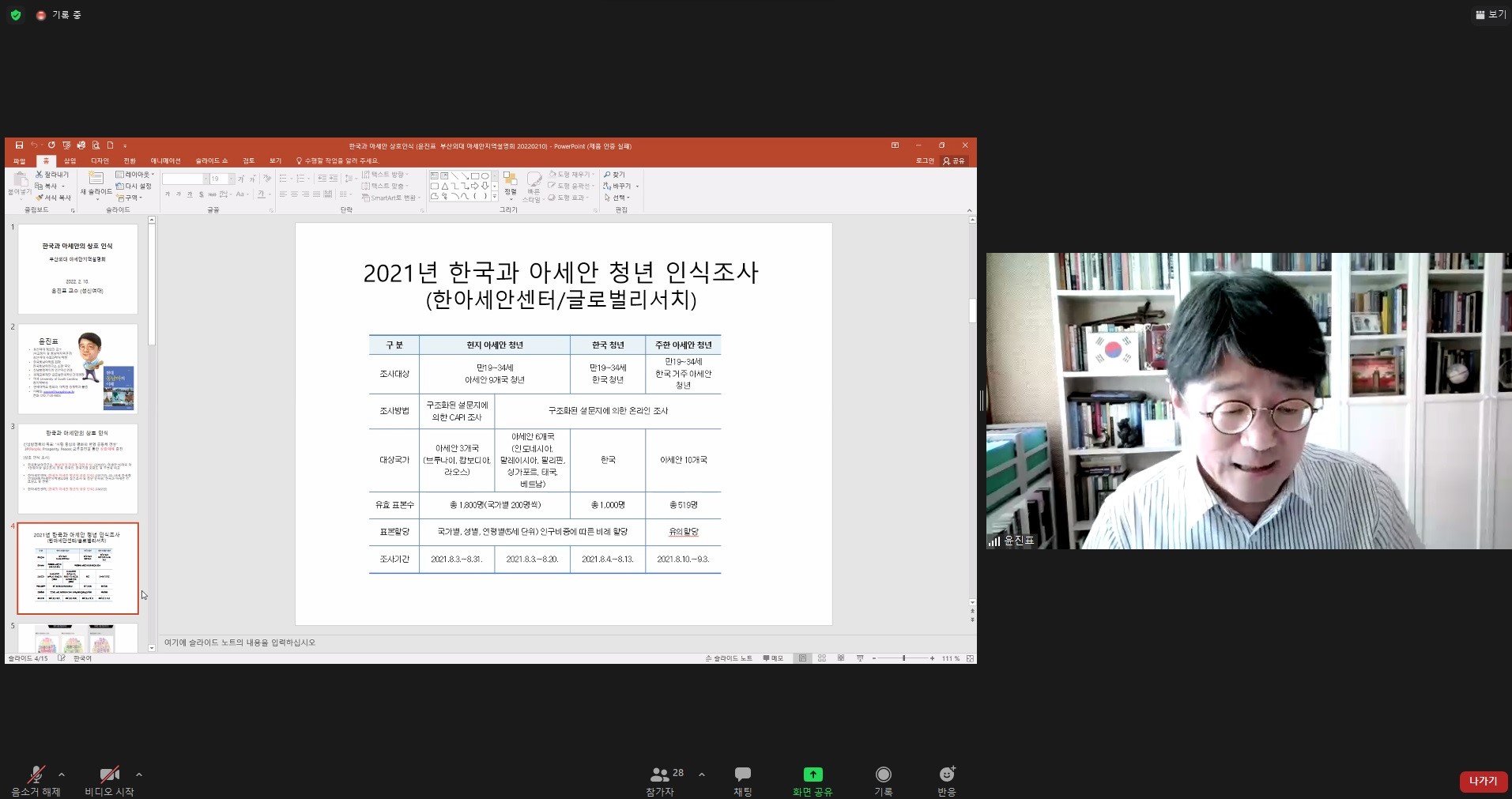
Task: Click the 기록 record icon
Action: pyautogui.click(x=883, y=775)
